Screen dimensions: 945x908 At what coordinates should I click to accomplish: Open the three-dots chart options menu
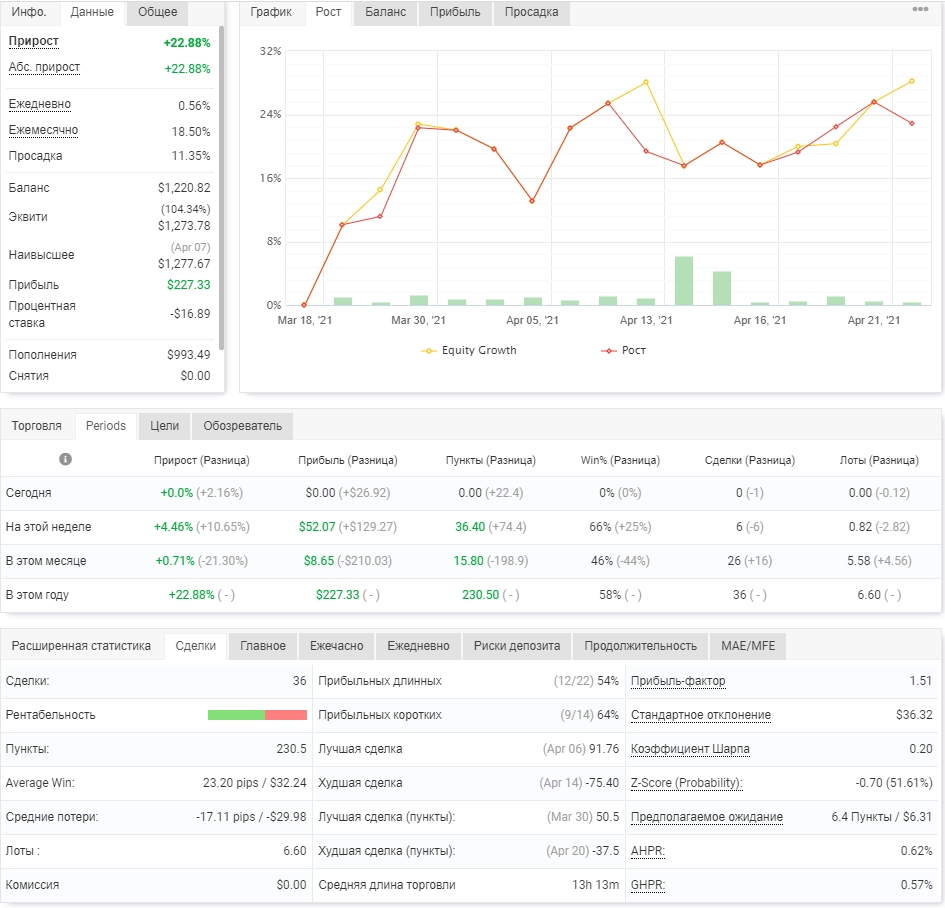[x=920, y=9]
